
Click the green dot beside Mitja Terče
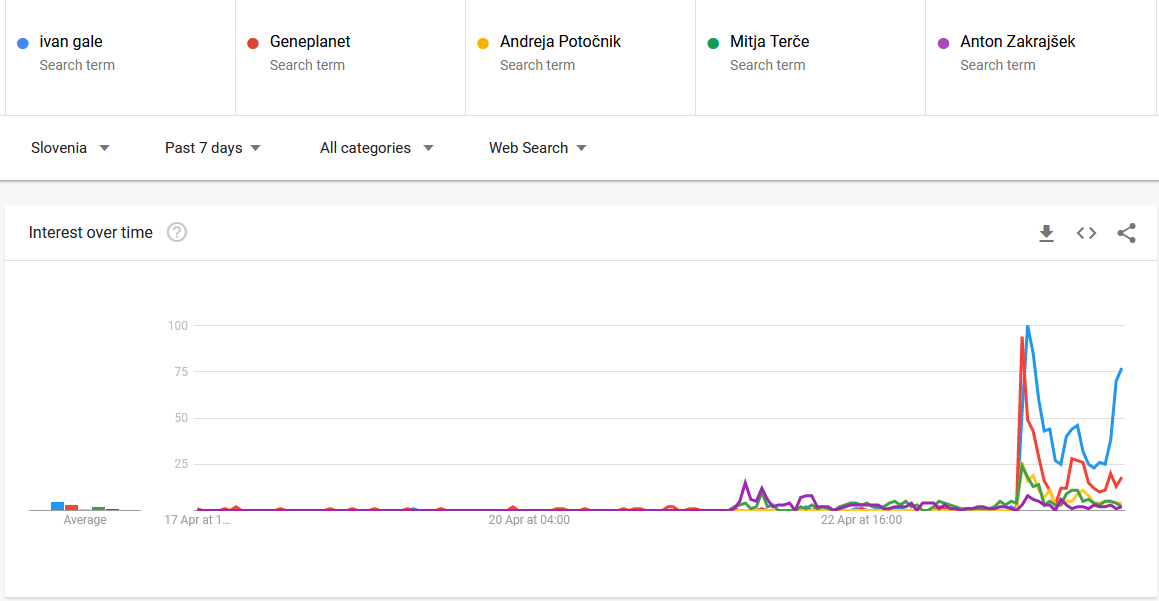713,43
